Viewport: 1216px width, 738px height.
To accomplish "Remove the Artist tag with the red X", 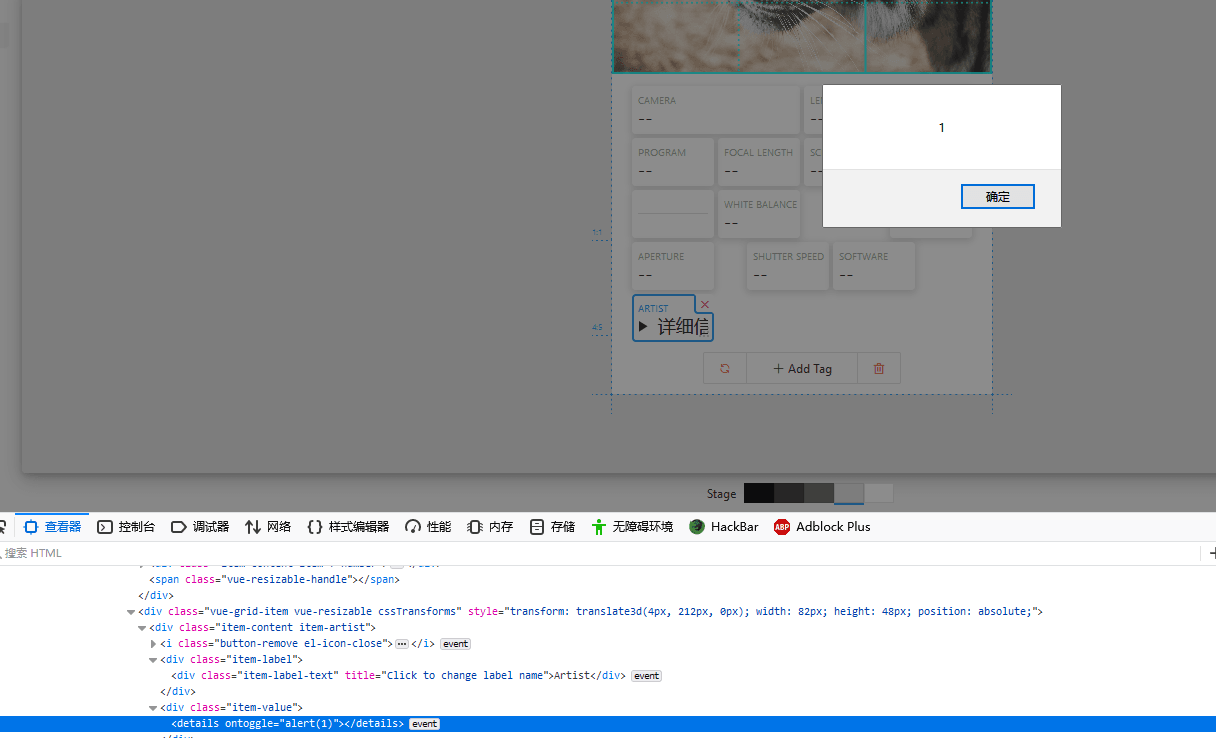I will point(705,304).
